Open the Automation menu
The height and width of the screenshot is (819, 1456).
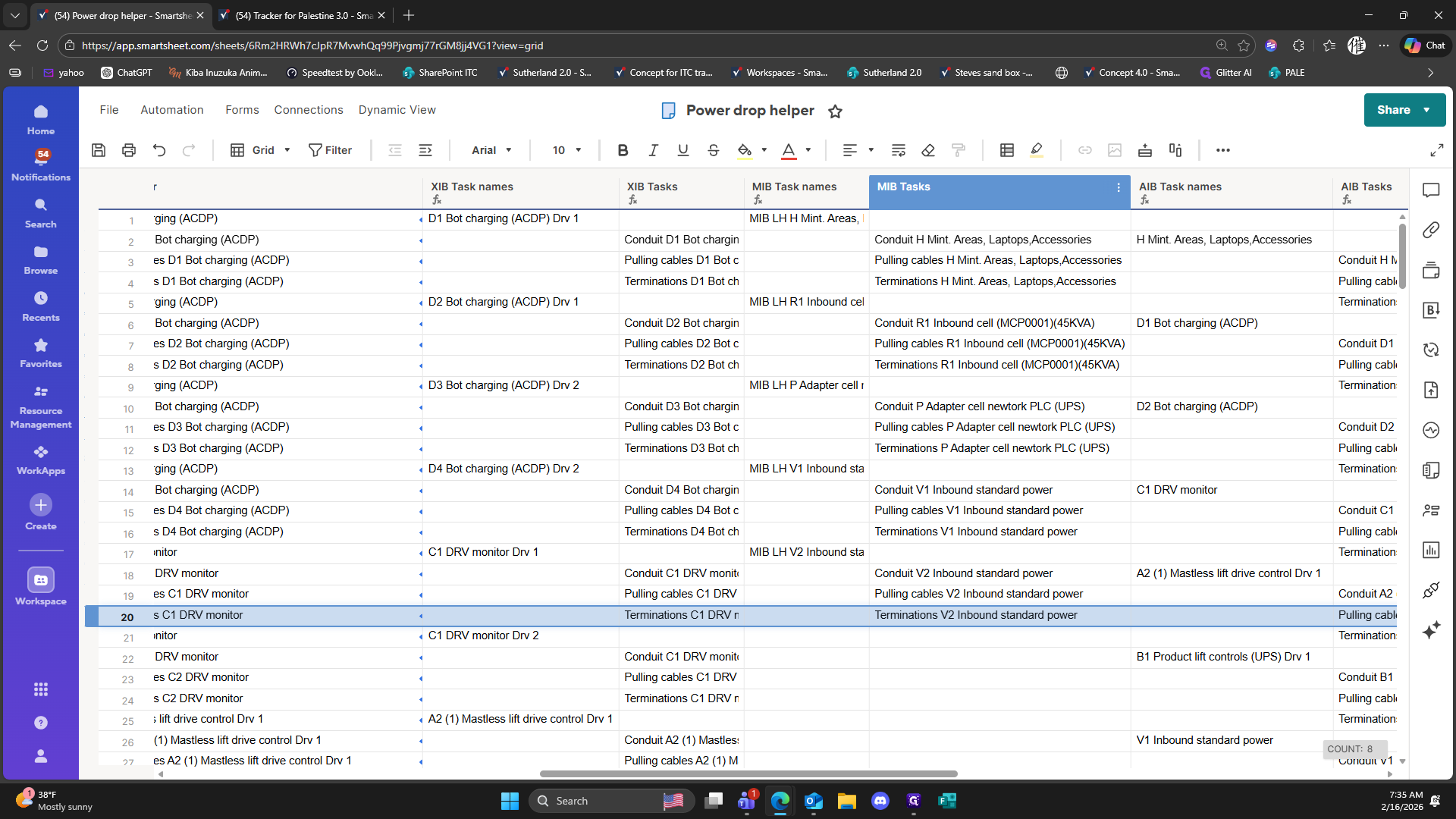coord(172,110)
